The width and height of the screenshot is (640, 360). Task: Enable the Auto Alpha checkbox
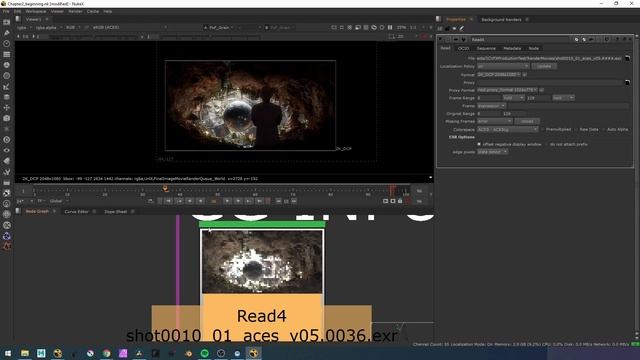coord(604,129)
